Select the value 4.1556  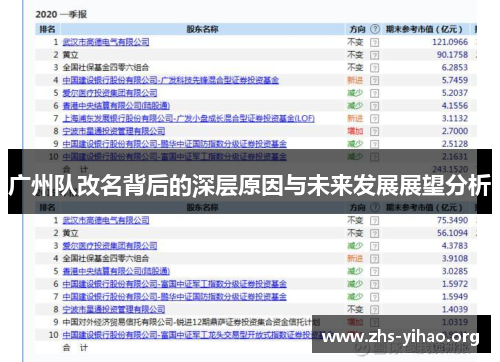455,105
